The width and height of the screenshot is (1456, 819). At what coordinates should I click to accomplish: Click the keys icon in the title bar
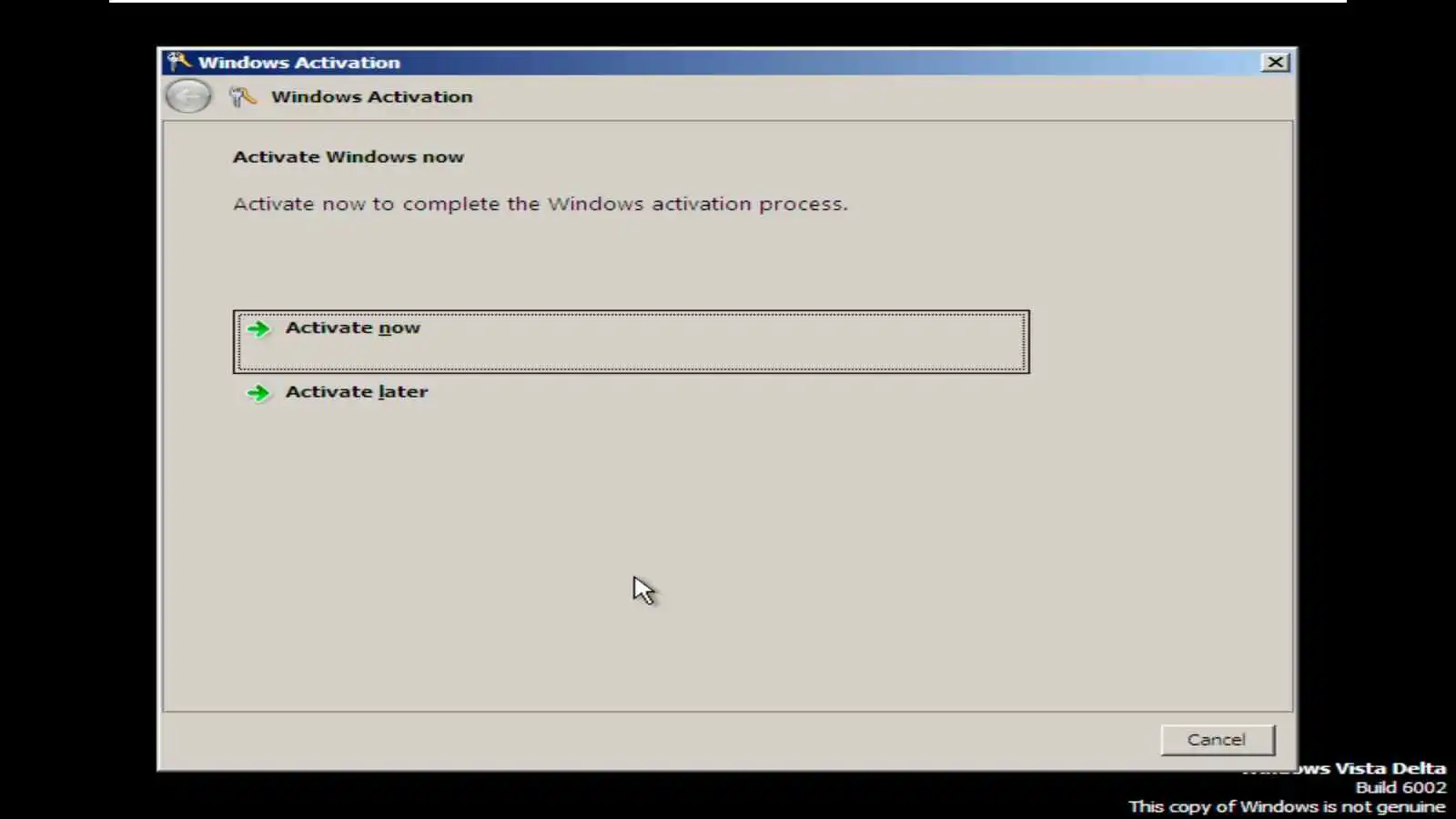[179, 62]
